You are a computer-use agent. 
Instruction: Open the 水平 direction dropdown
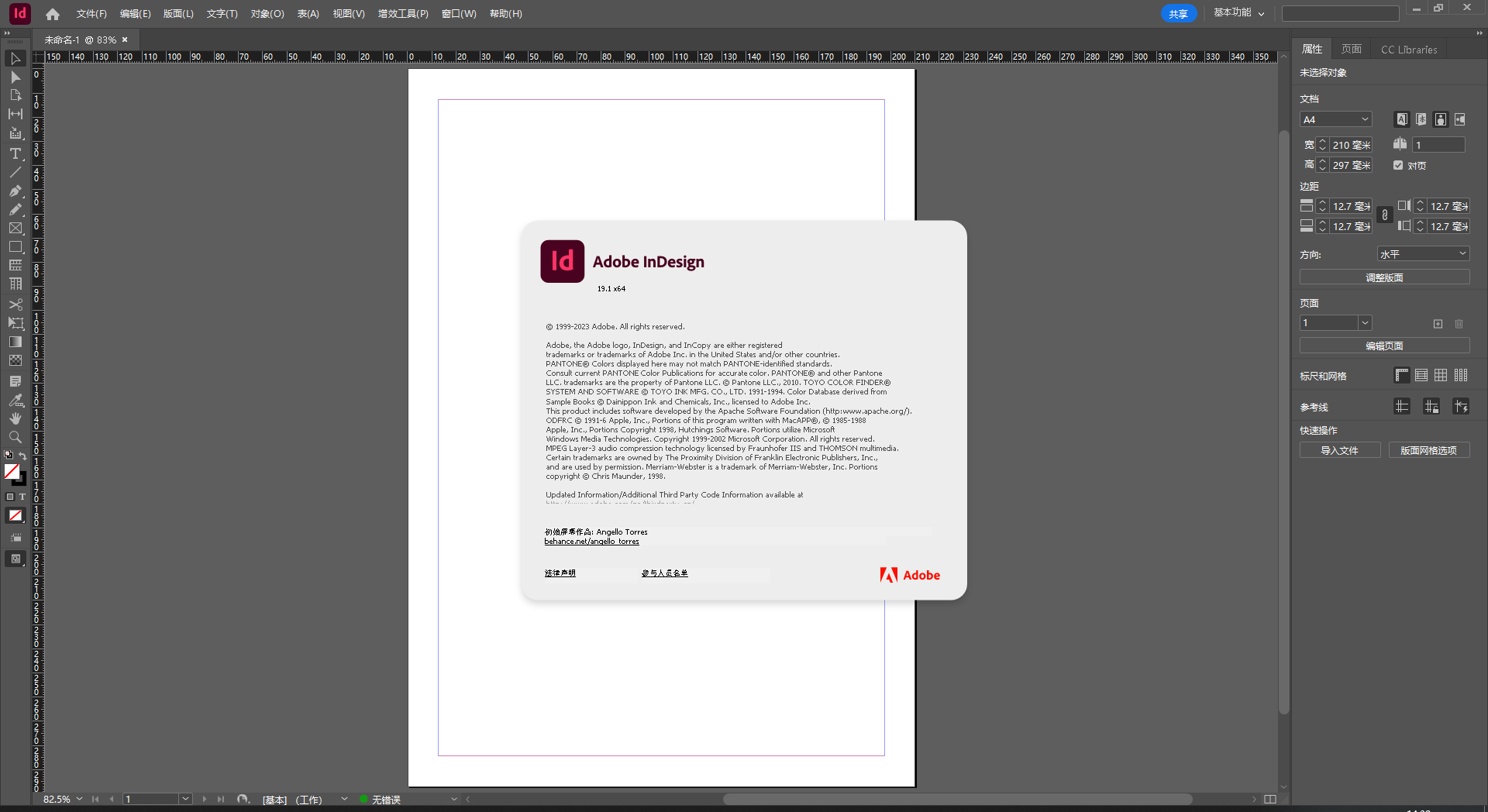[x=1423, y=254]
